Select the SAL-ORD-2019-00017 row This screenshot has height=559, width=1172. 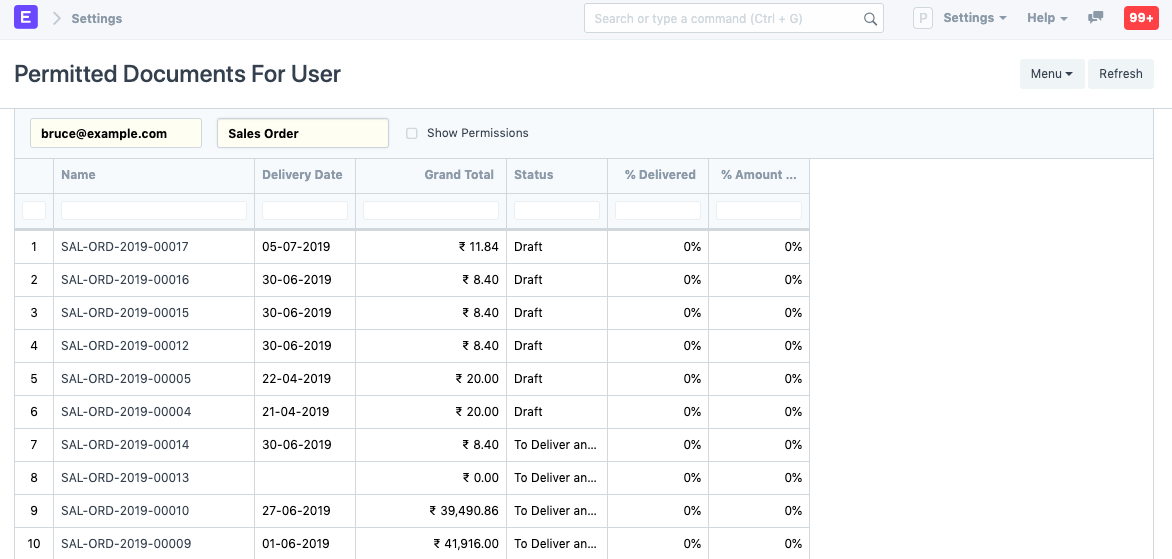125,247
